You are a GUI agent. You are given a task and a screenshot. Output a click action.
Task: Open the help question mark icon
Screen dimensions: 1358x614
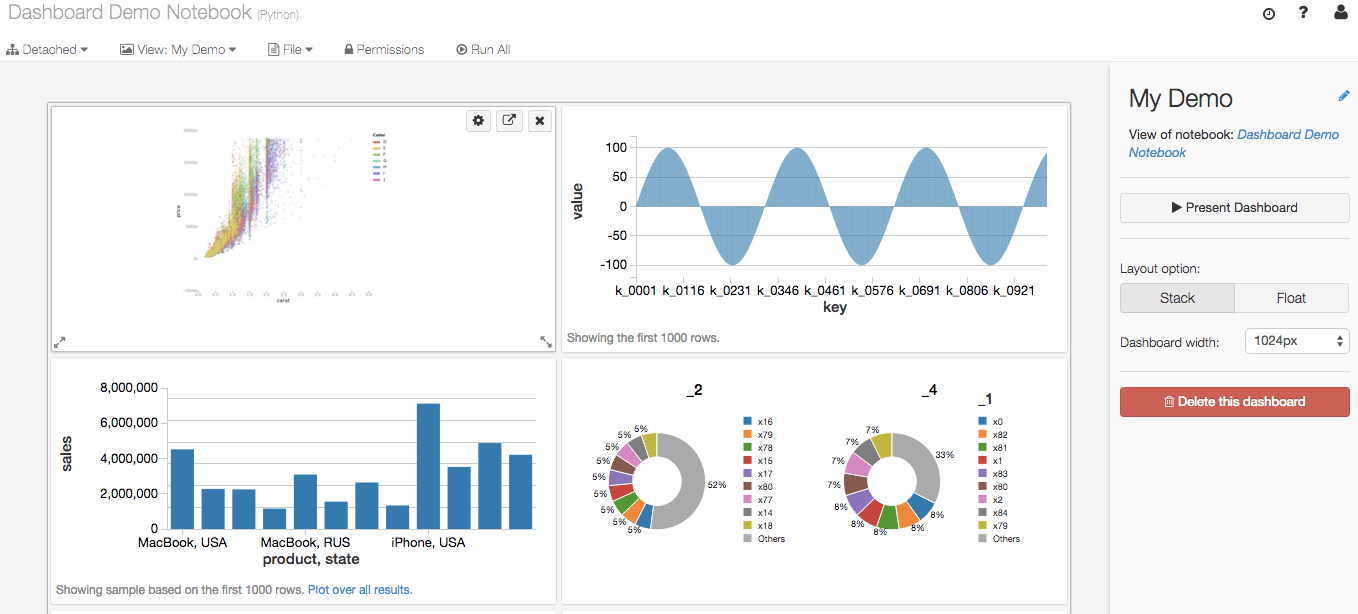(1303, 14)
